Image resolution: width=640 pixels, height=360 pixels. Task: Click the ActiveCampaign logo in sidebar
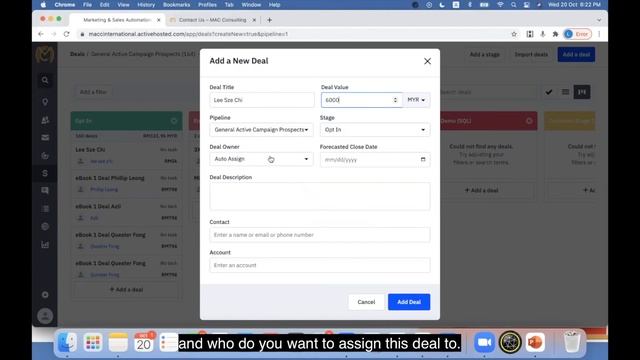pyautogui.click(x=45, y=54)
